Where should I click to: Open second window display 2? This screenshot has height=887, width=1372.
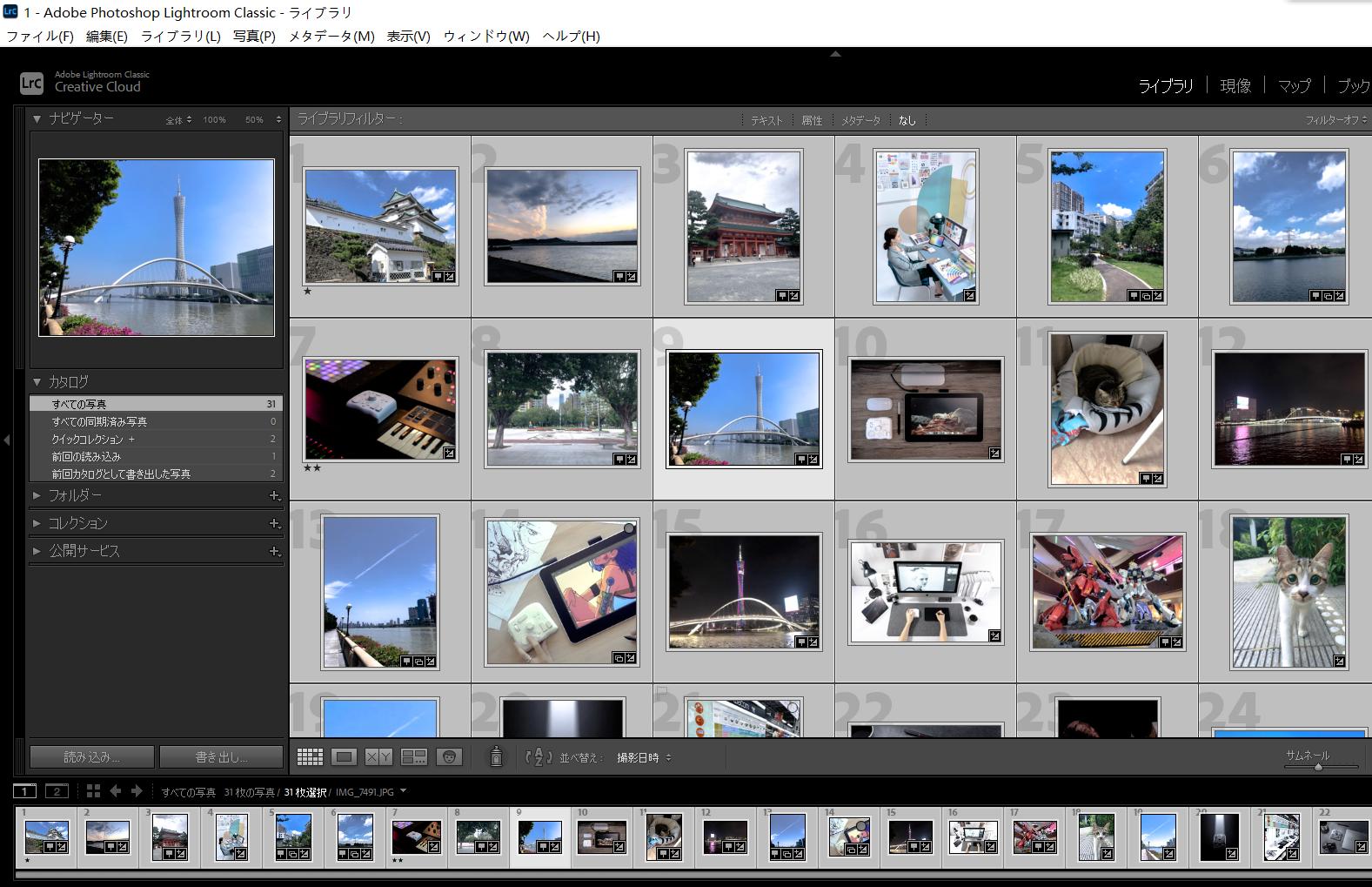pyautogui.click(x=57, y=790)
